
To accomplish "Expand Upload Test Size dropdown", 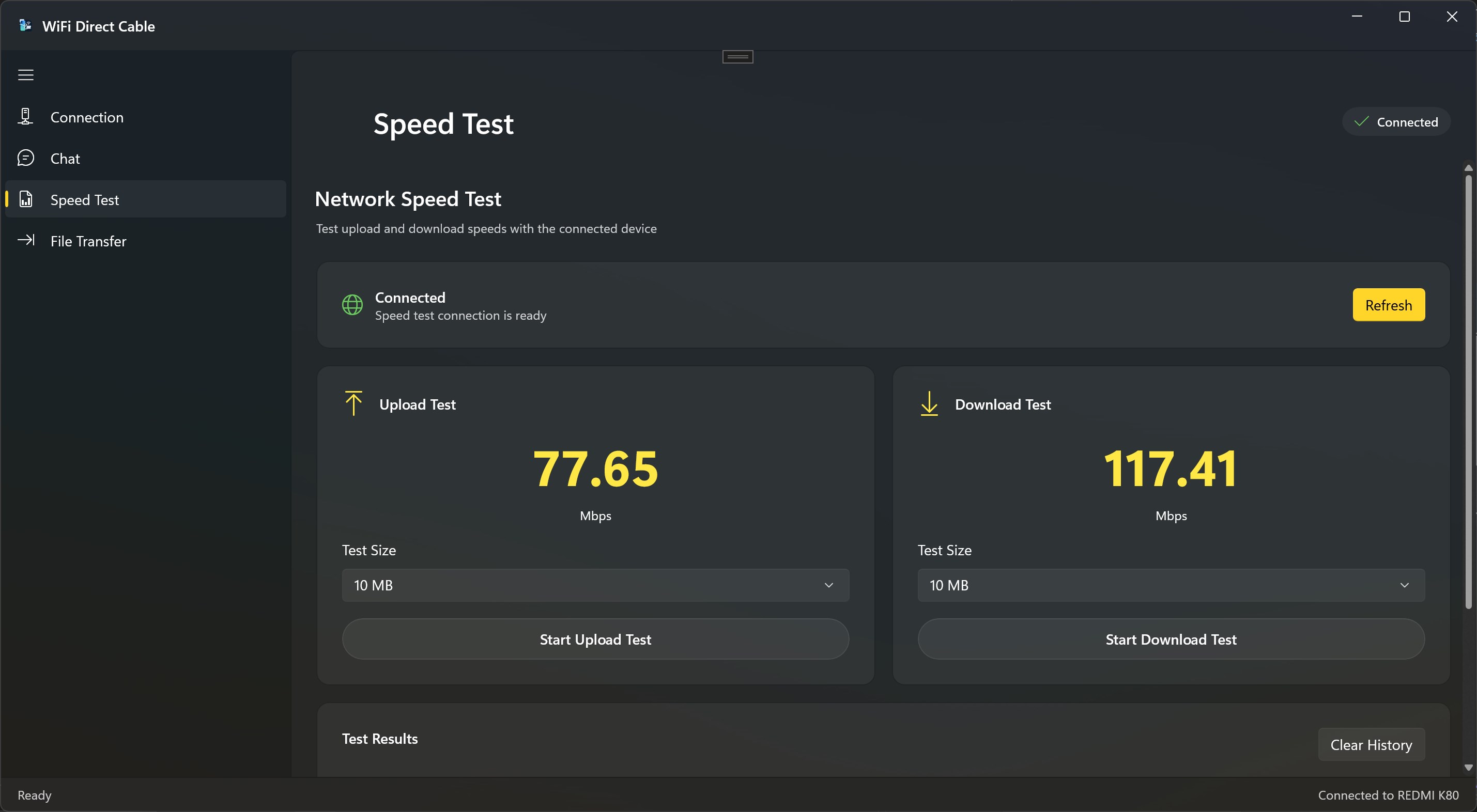I will [x=595, y=585].
